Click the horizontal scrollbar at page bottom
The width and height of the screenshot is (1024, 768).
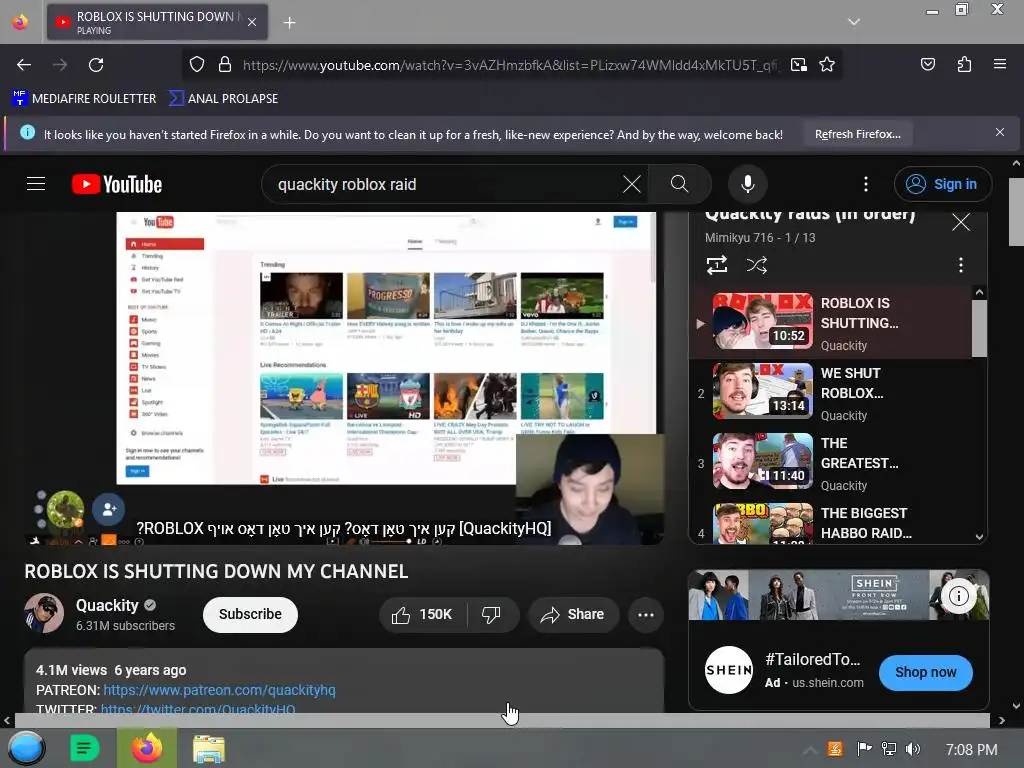(502, 720)
